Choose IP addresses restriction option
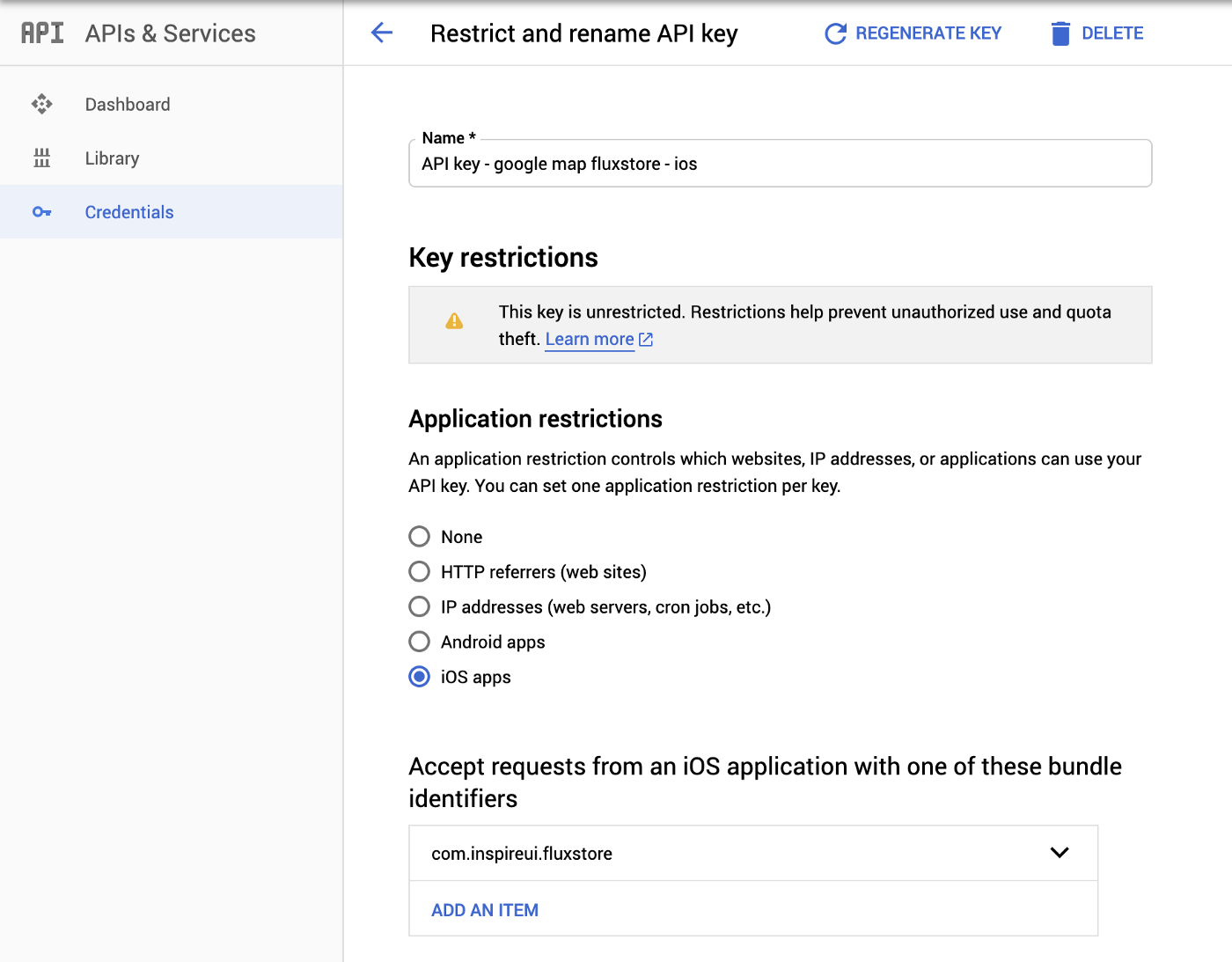 point(420,607)
